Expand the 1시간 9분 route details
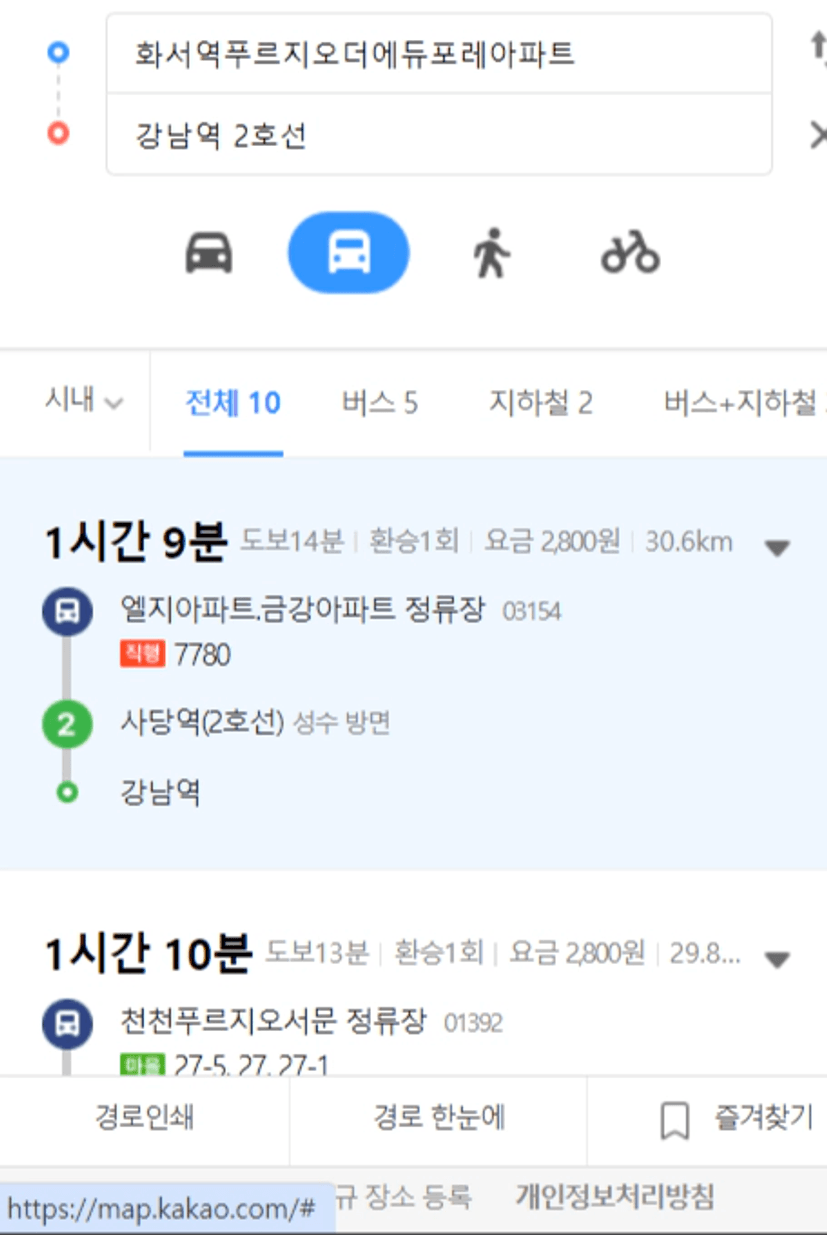The width and height of the screenshot is (827, 1235). pos(777,548)
